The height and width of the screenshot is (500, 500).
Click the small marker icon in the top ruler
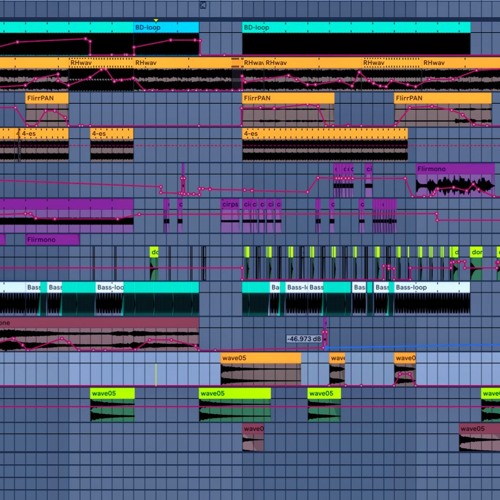point(203,5)
